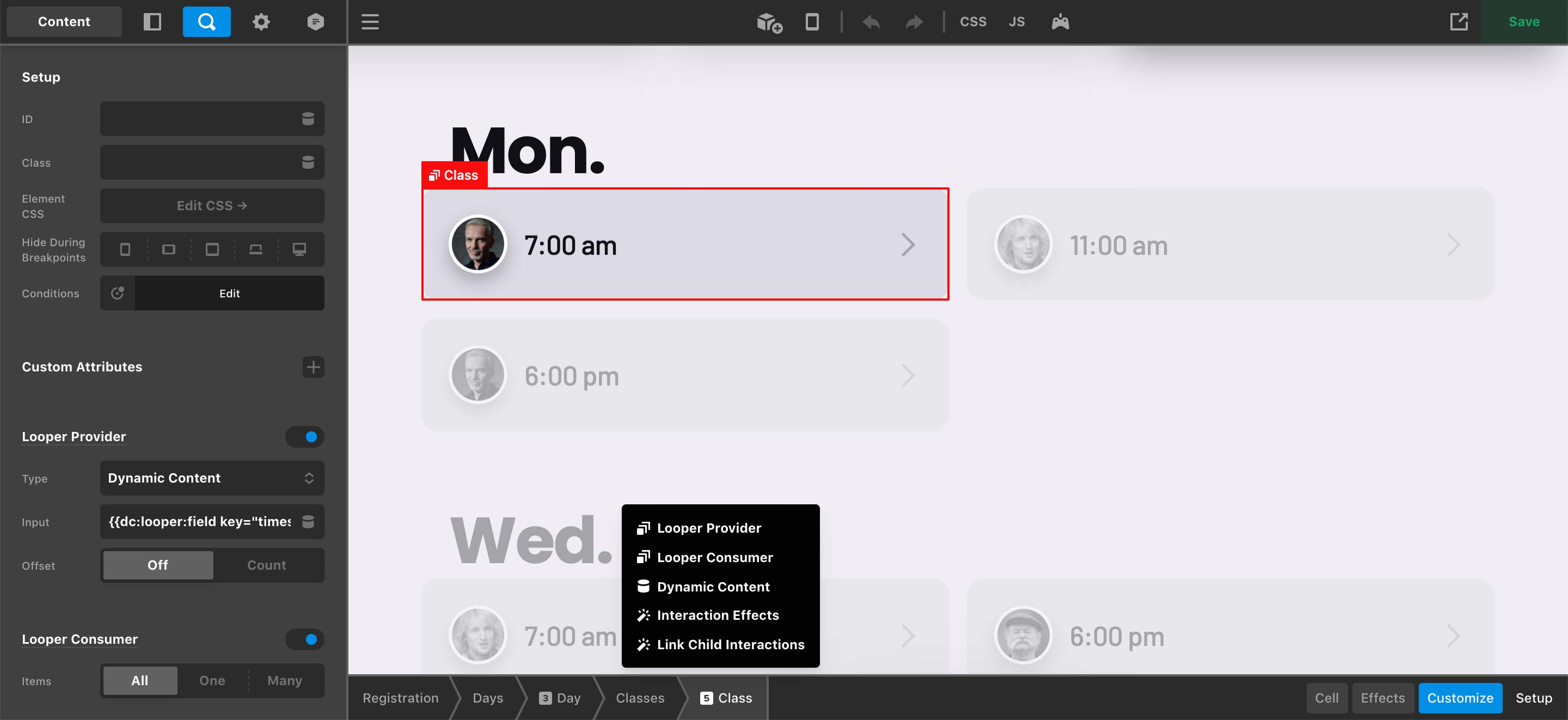Image resolution: width=1568 pixels, height=720 pixels.
Task: Disable the Offset toggle button
Action: click(x=157, y=566)
